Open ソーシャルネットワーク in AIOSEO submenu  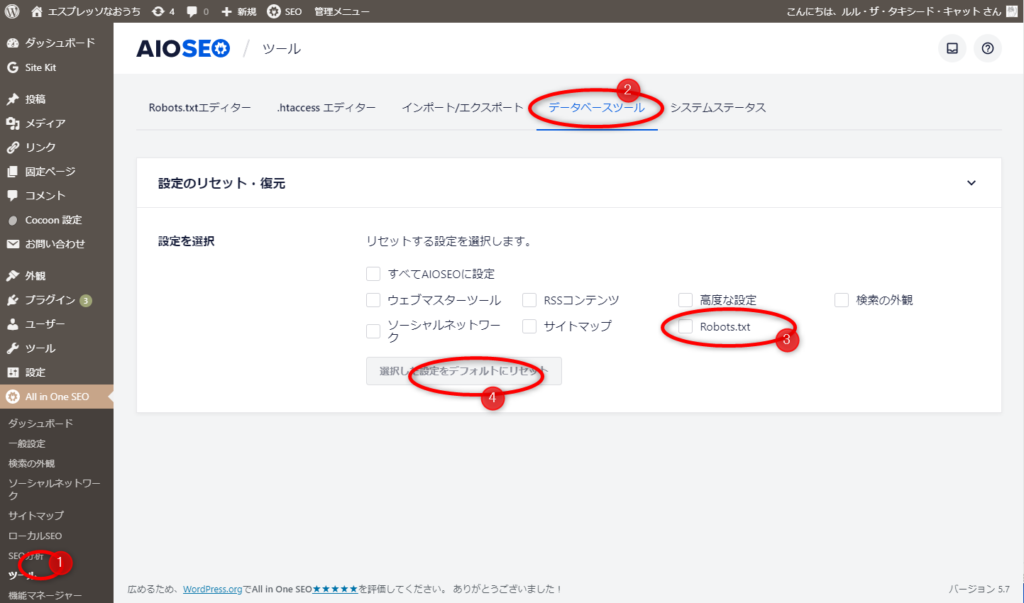[54, 489]
